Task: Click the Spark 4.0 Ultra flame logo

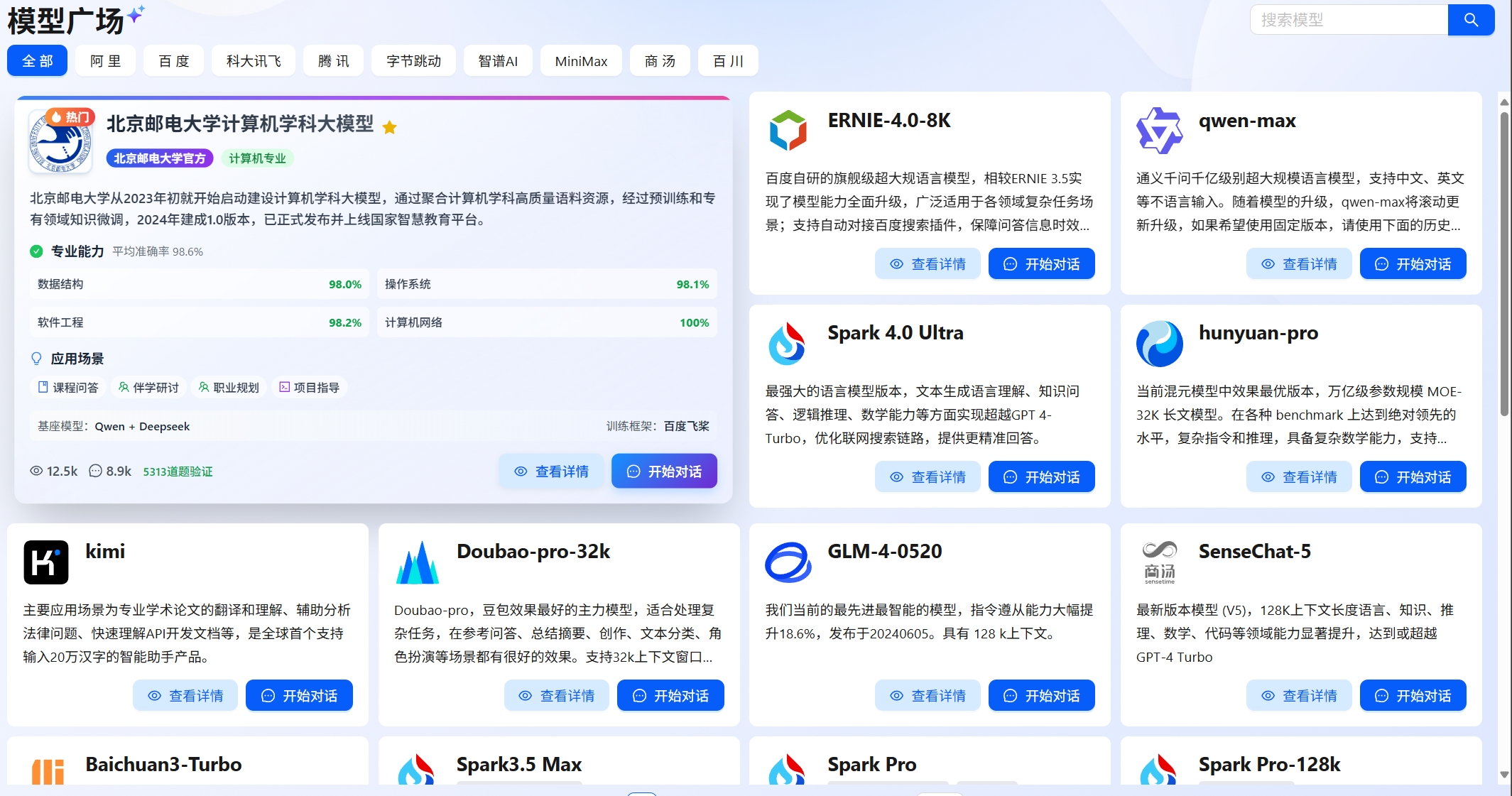Action: pos(788,344)
